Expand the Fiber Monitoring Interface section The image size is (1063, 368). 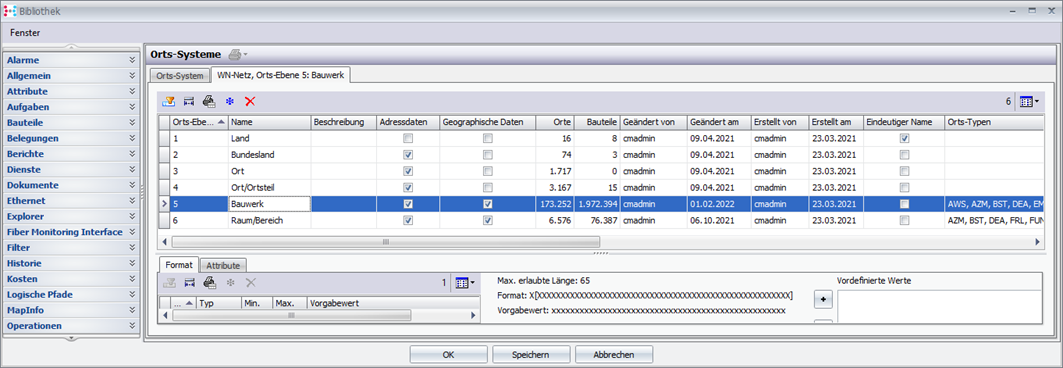(71, 232)
